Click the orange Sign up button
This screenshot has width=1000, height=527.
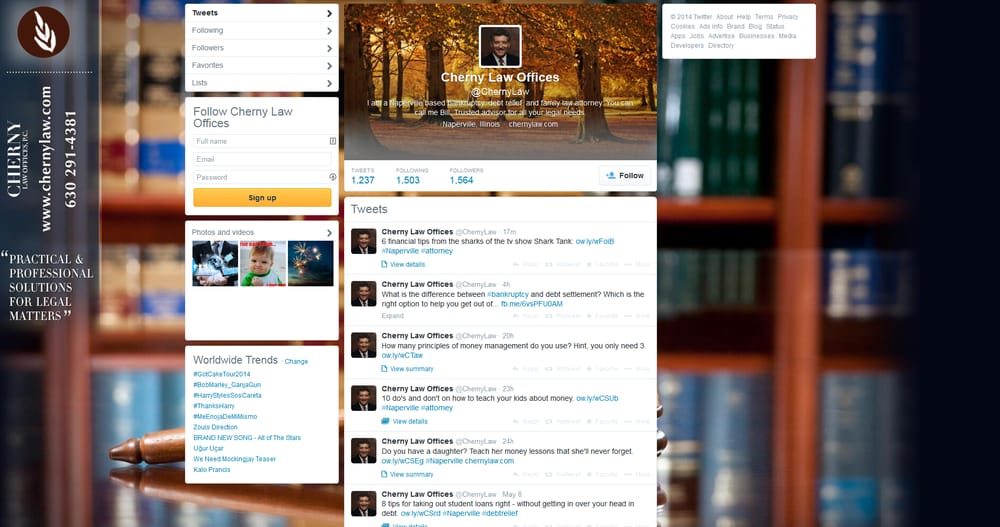pyautogui.click(x=262, y=198)
